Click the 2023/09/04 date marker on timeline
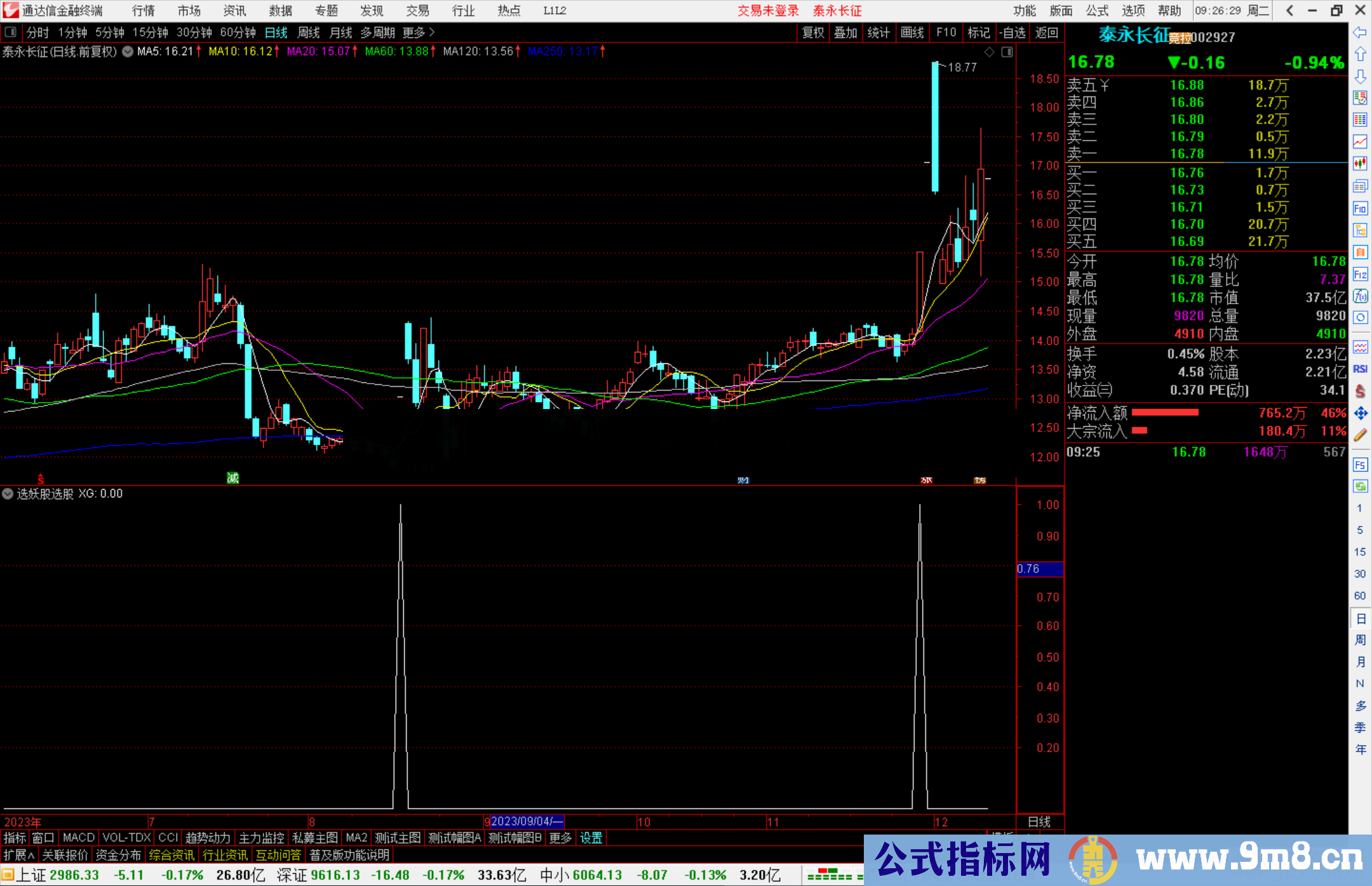 pos(526,821)
